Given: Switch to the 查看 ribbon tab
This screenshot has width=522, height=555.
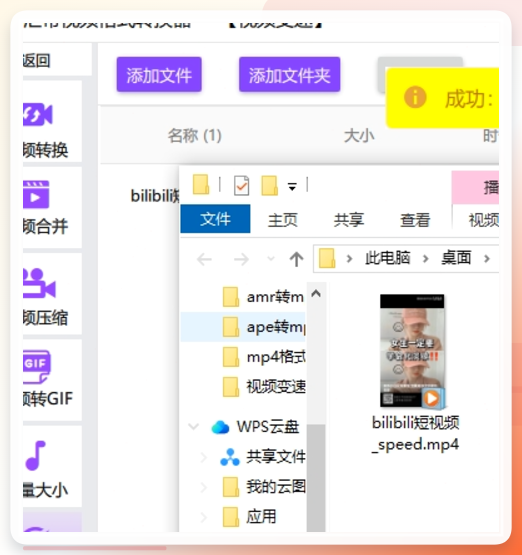Looking at the screenshot, I should pos(415,220).
